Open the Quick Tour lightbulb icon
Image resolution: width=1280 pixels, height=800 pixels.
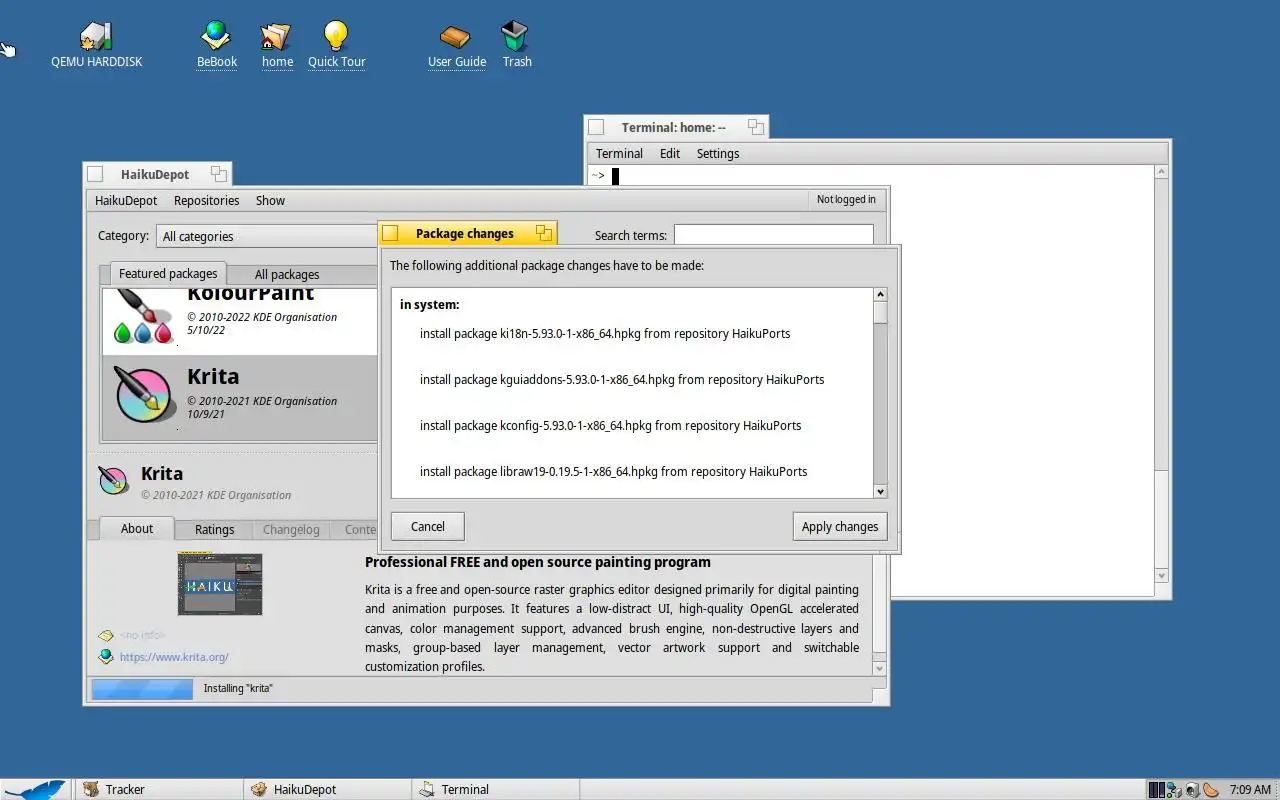[336, 36]
